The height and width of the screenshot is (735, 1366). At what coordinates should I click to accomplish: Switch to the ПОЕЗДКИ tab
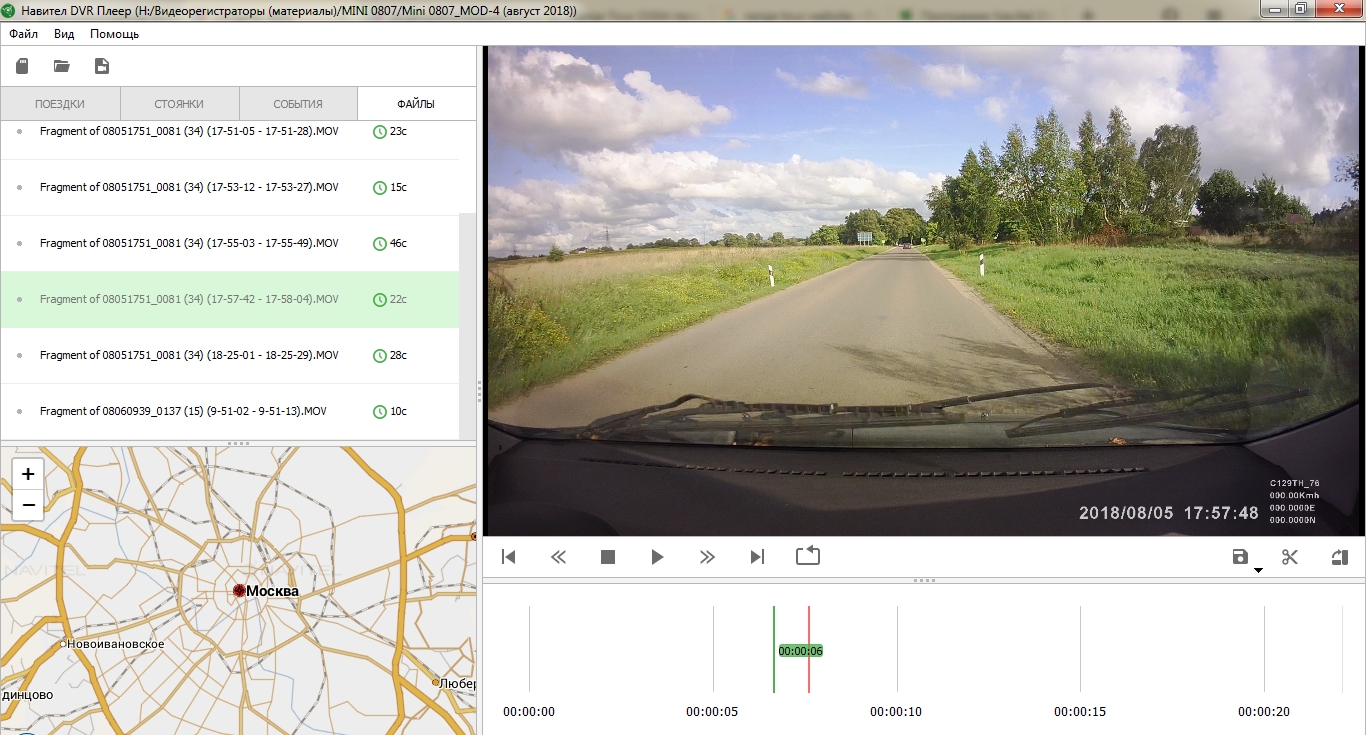coord(60,104)
